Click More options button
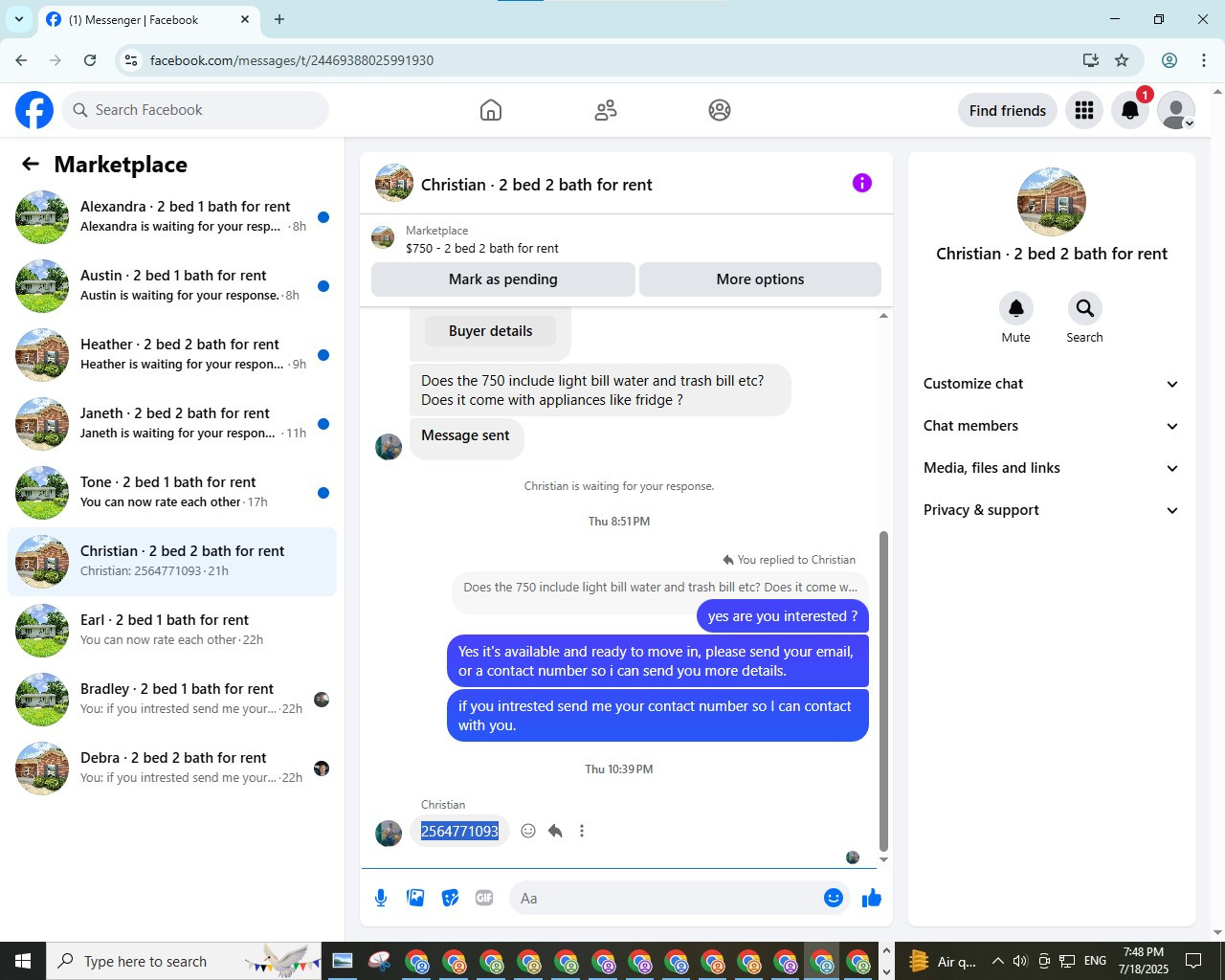This screenshot has height=980, width=1225. (x=760, y=279)
